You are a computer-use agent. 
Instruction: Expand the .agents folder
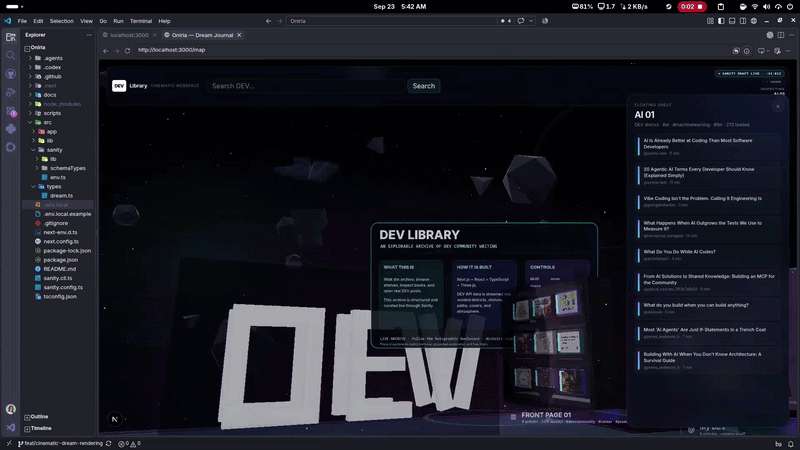pos(58,58)
